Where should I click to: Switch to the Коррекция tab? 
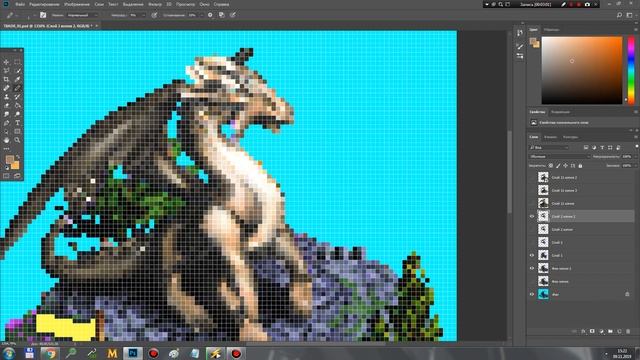[560, 112]
